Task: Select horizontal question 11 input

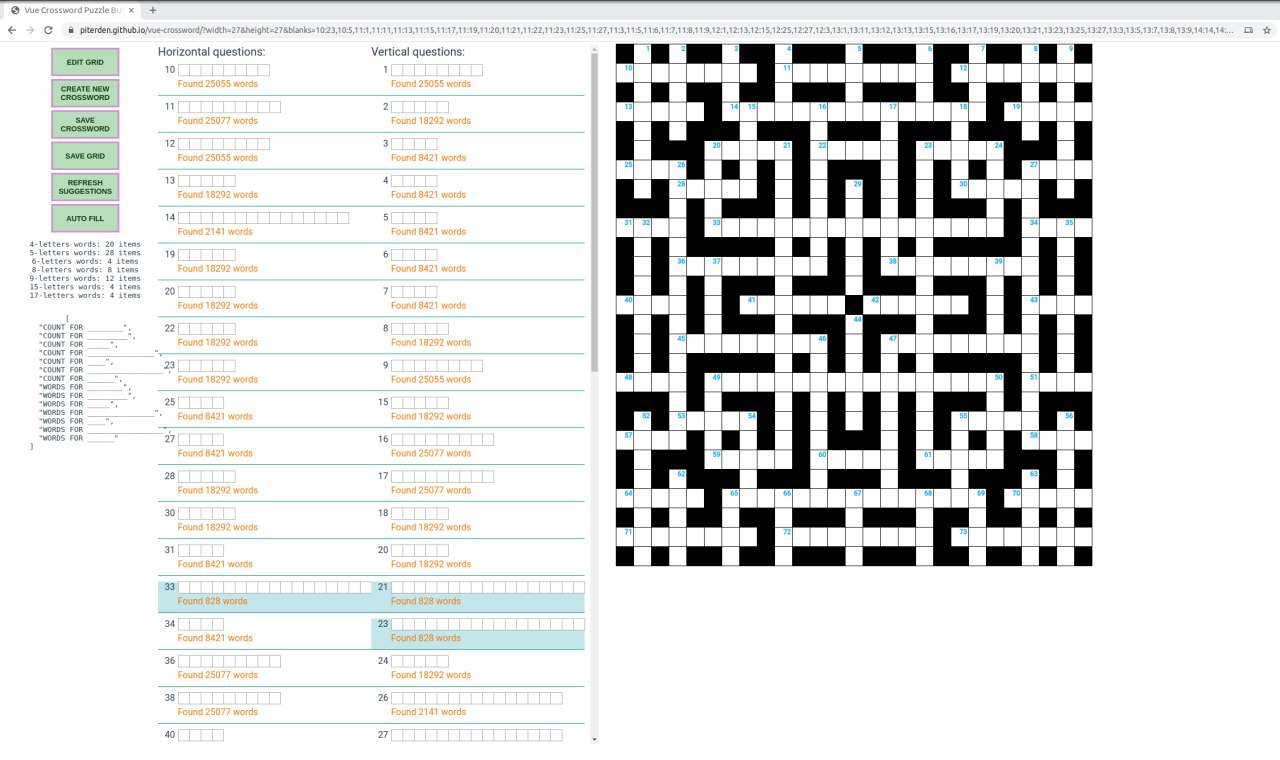Action: (x=229, y=107)
